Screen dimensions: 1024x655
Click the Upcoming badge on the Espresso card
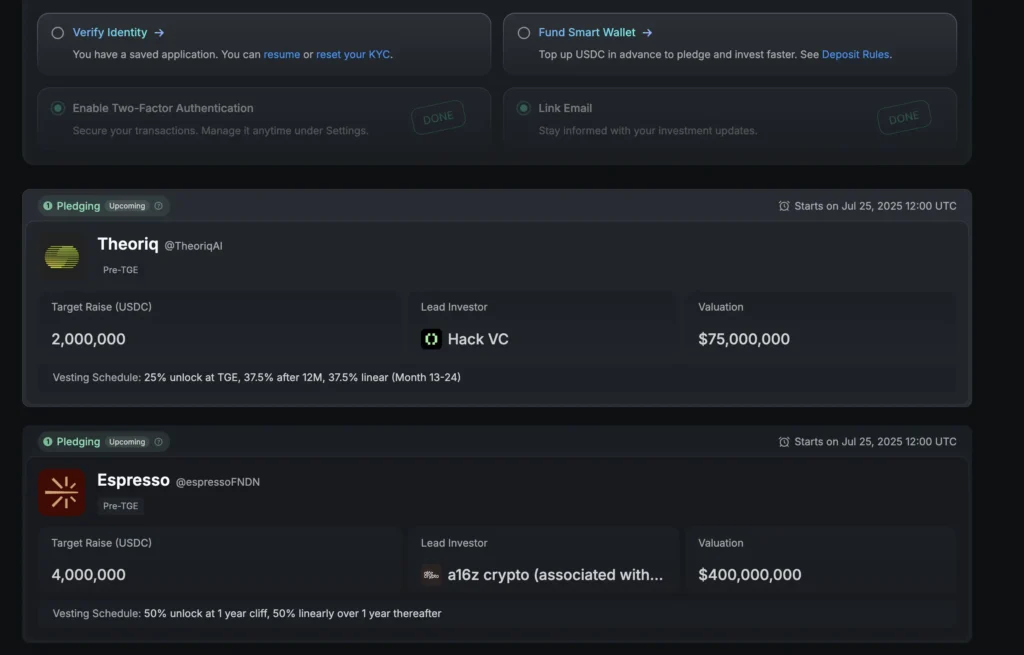click(x=127, y=441)
